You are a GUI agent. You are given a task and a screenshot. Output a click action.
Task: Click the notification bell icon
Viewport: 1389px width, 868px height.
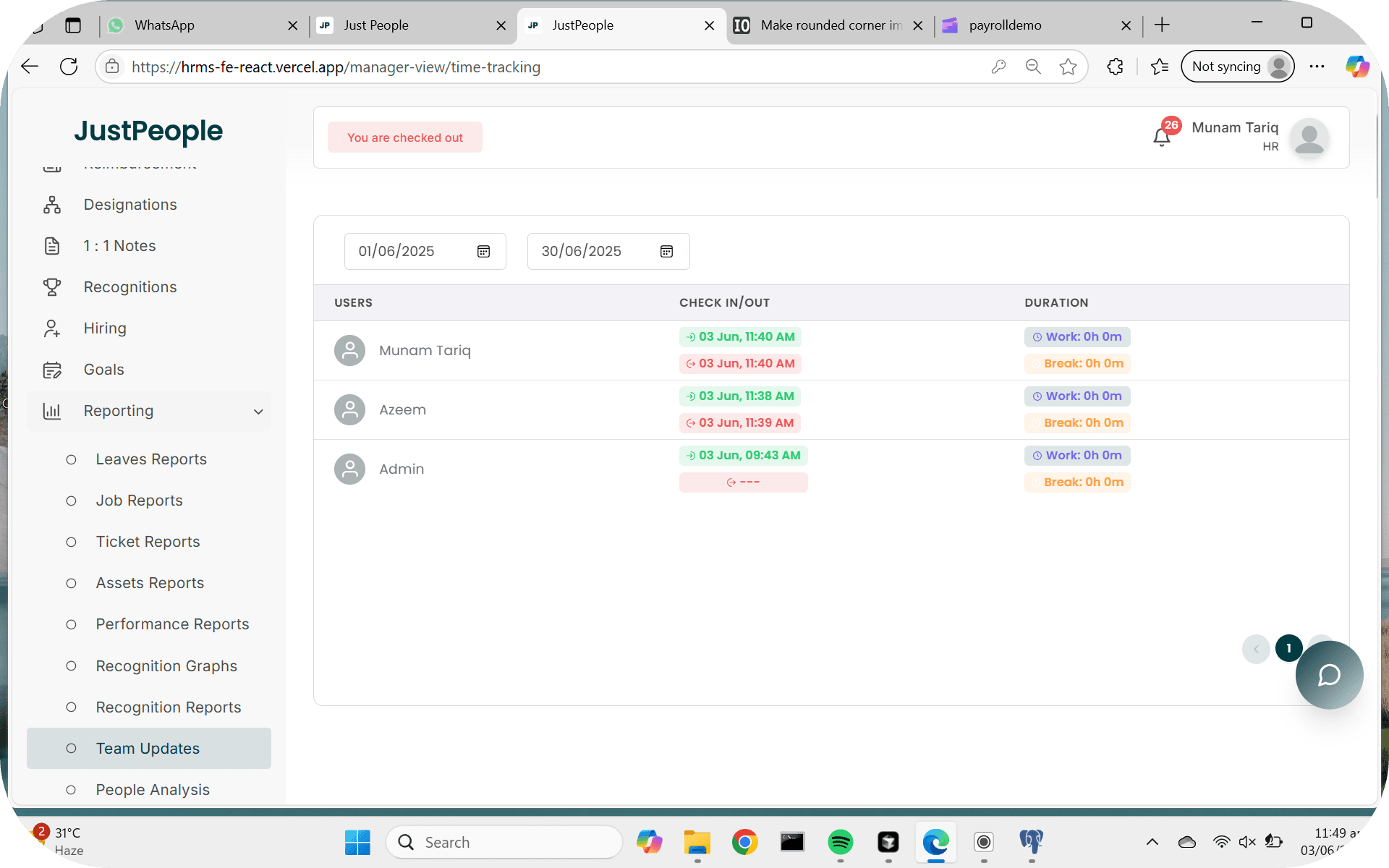point(1161,137)
